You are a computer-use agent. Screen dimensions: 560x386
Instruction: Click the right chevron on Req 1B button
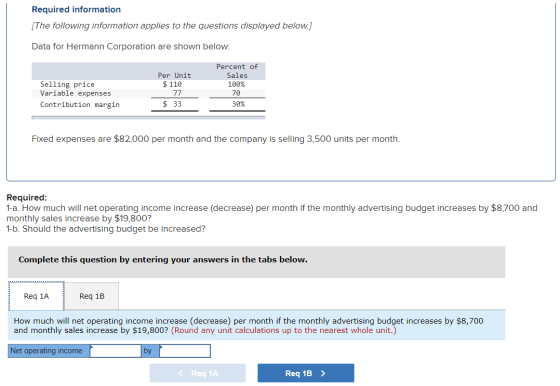323,373
